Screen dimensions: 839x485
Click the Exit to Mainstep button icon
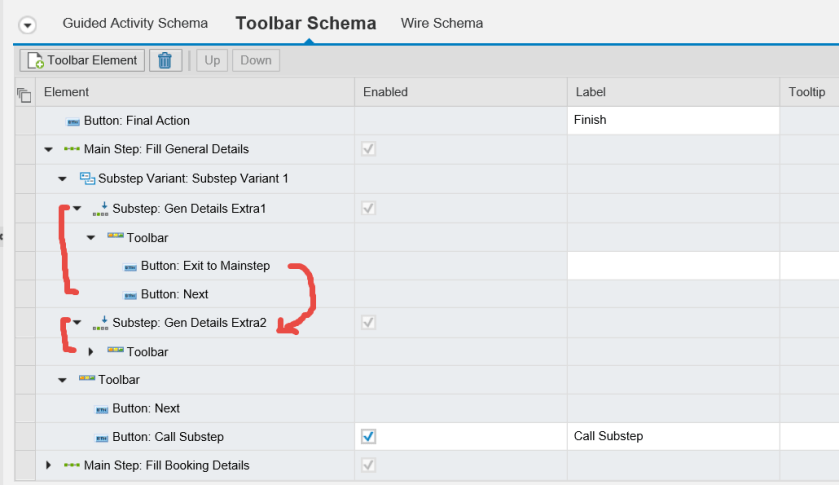click(x=129, y=266)
